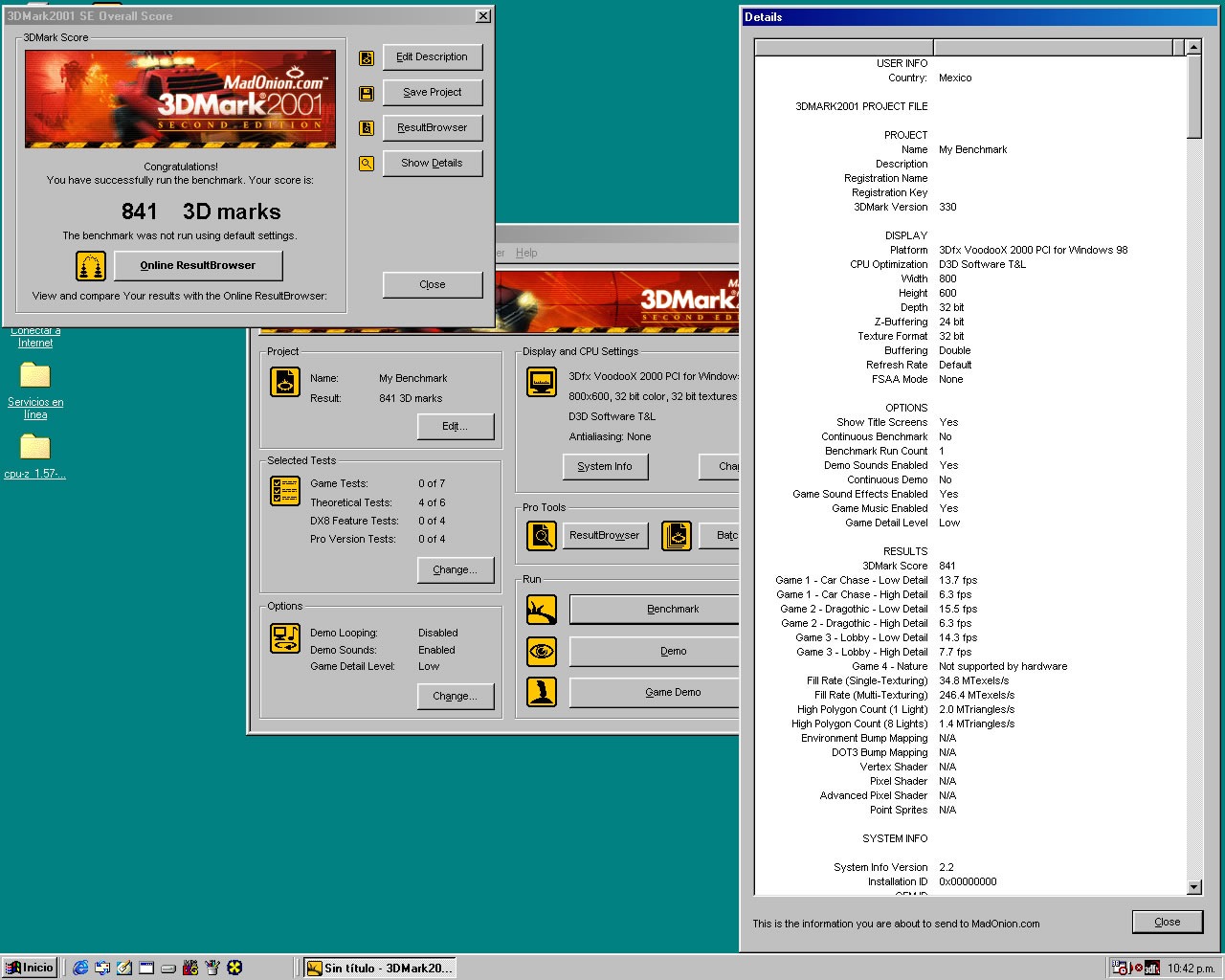Click the 3dfx tray icon

pyautogui.click(x=1152, y=968)
